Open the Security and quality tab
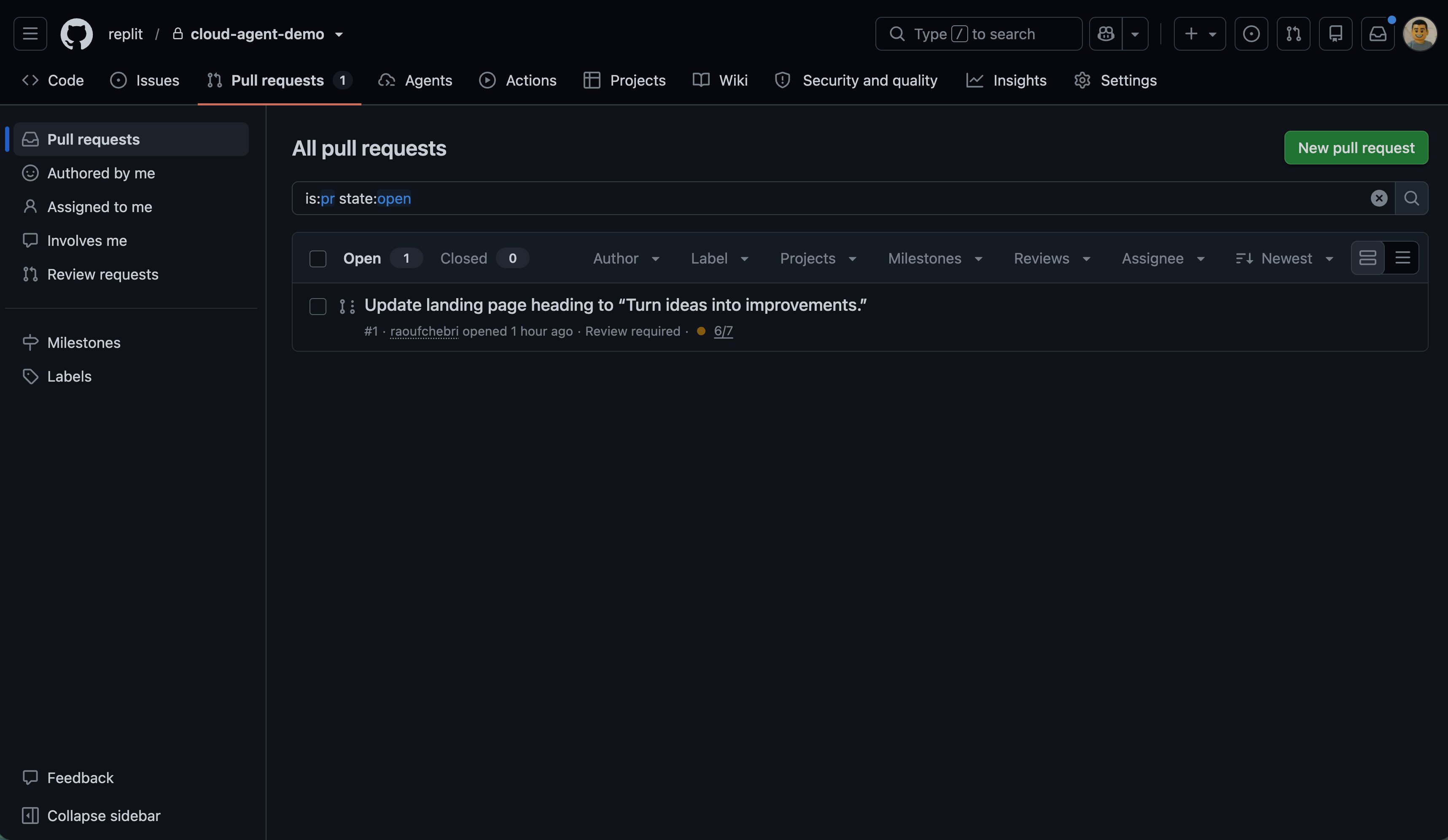The image size is (1448, 840). point(856,81)
